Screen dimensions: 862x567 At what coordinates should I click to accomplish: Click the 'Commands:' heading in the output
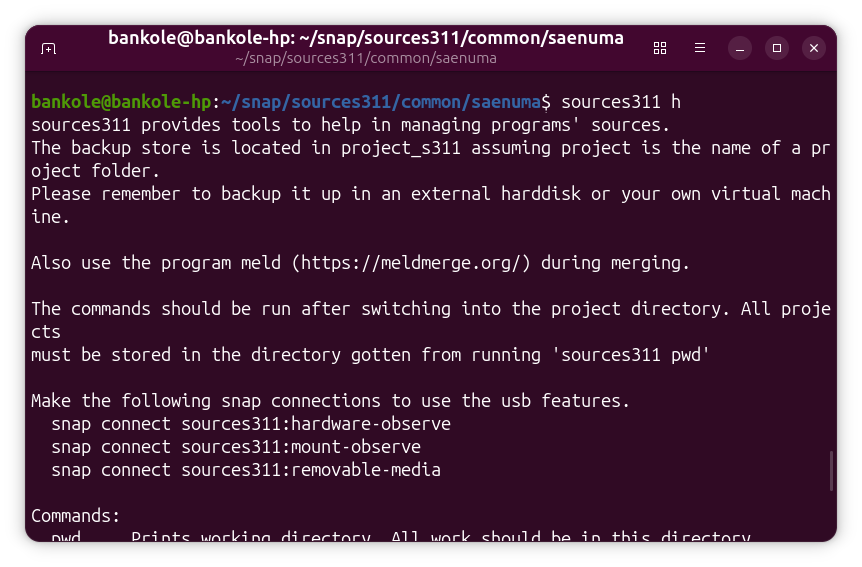(76, 516)
